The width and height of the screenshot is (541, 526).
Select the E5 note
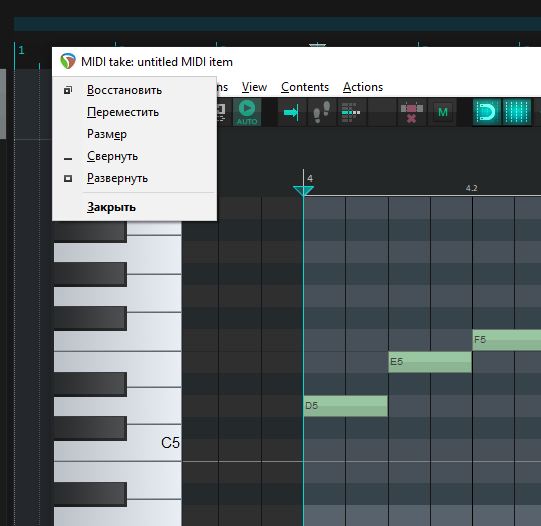tap(430, 362)
